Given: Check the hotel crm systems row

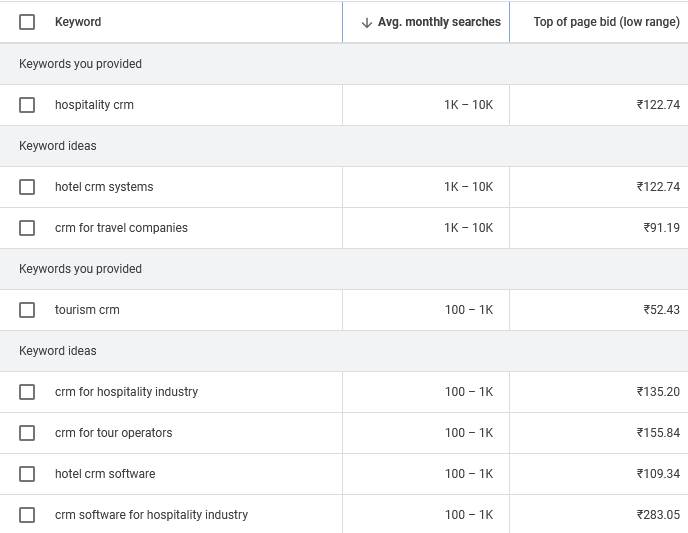Looking at the screenshot, I should 27,187.
